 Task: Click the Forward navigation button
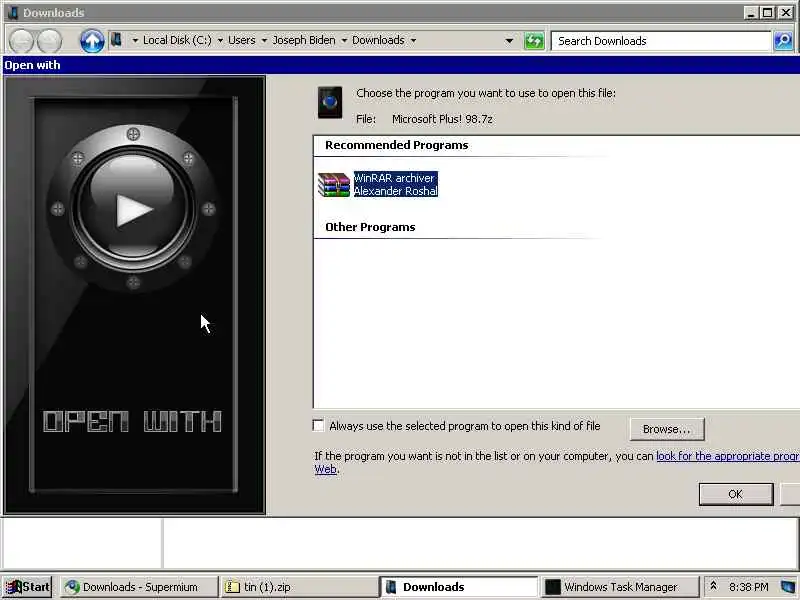click(49, 41)
